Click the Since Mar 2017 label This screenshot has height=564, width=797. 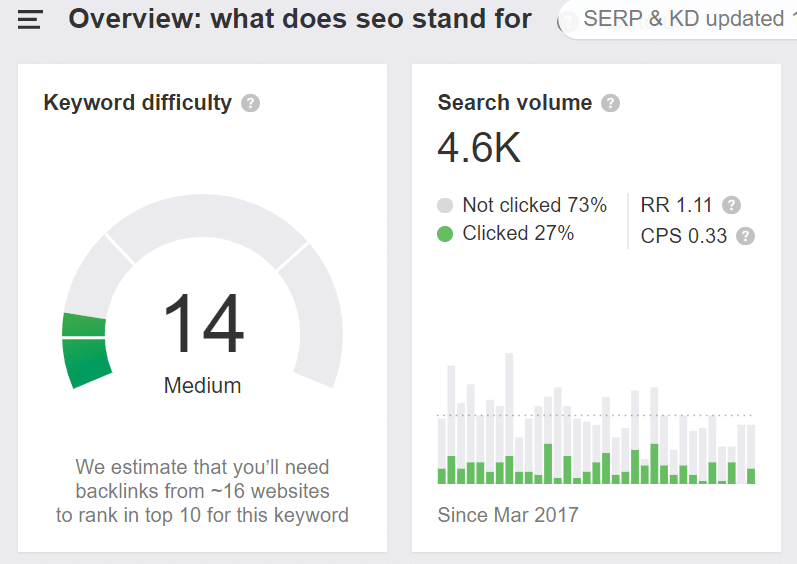(508, 515)
